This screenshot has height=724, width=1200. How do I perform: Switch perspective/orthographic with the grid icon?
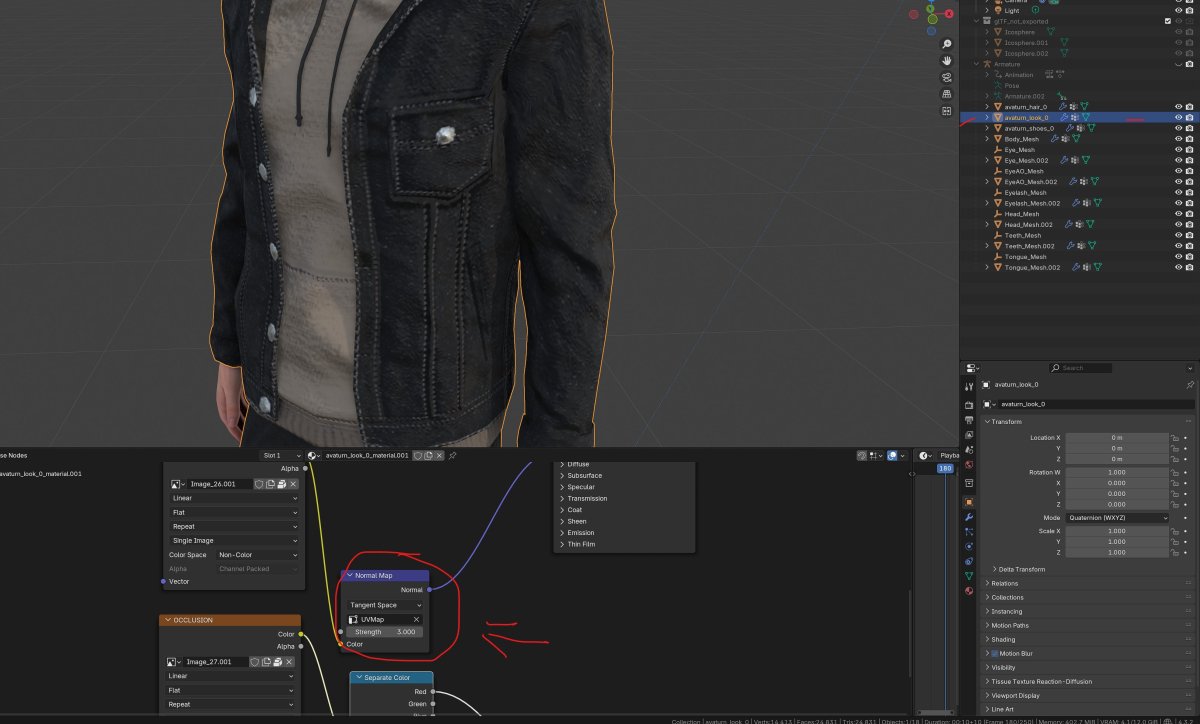[946, 94]
